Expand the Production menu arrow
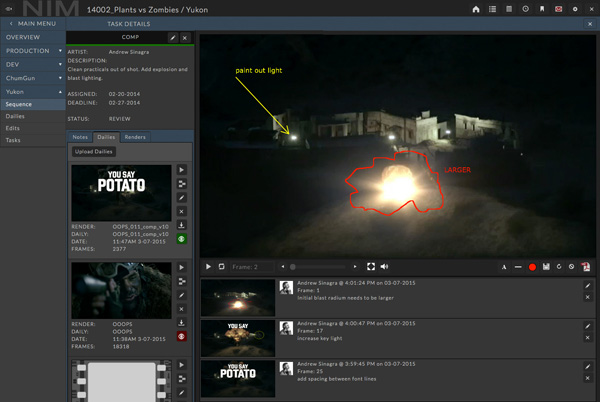Image resolution: width=600 pixels, height=402 pixels. pos(60,50)
